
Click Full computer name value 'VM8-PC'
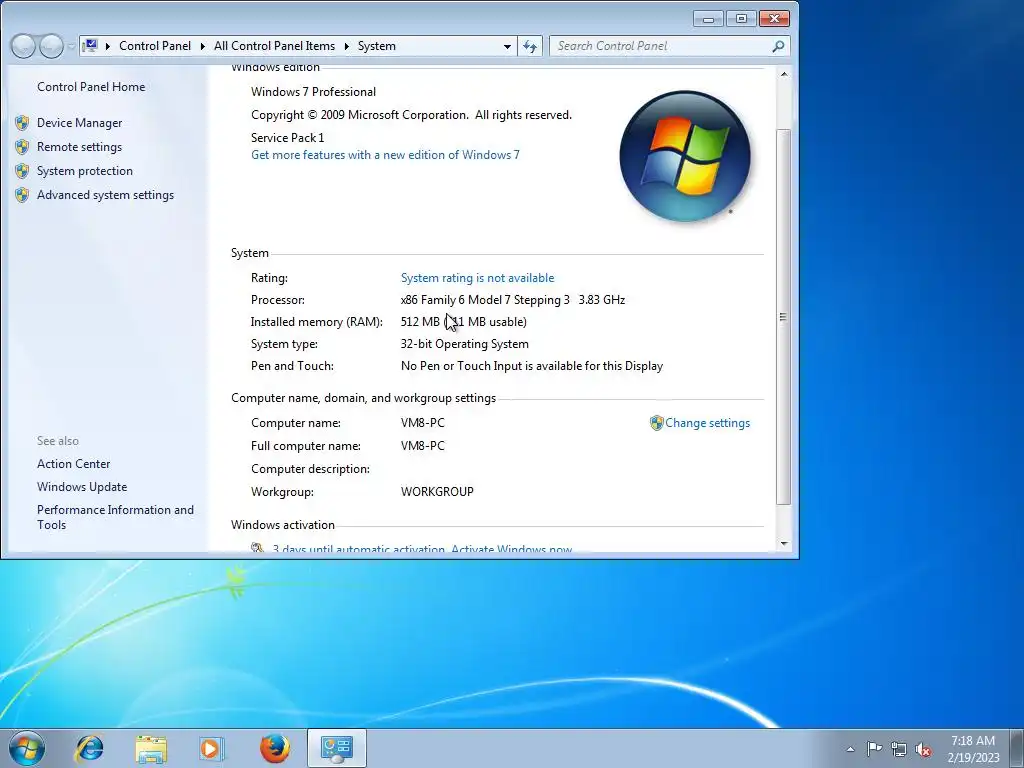click(x=423, y=446)
